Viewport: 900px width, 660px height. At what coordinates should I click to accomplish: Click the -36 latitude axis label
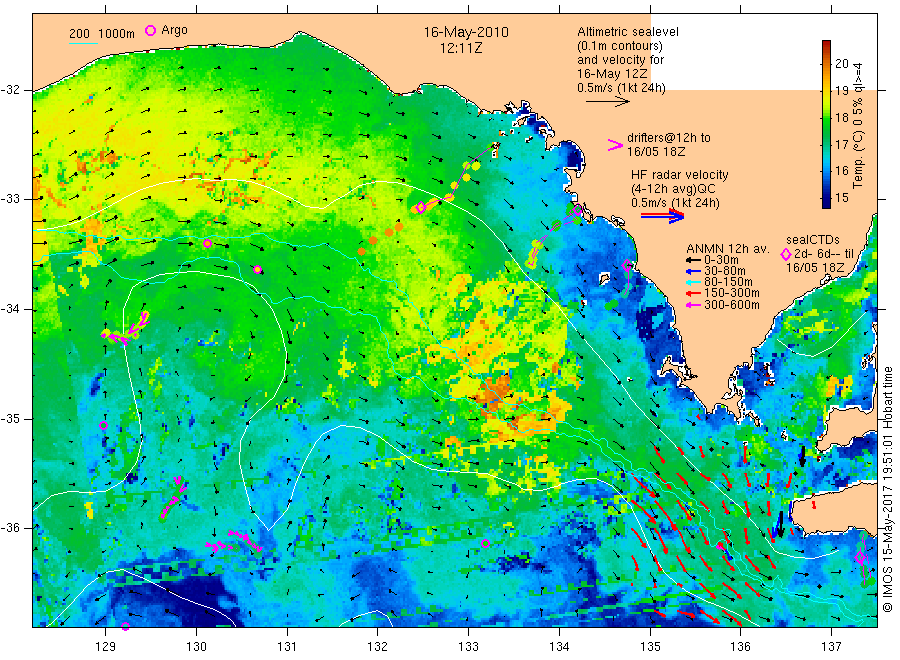pyautogui.click(x=10, y=528)
